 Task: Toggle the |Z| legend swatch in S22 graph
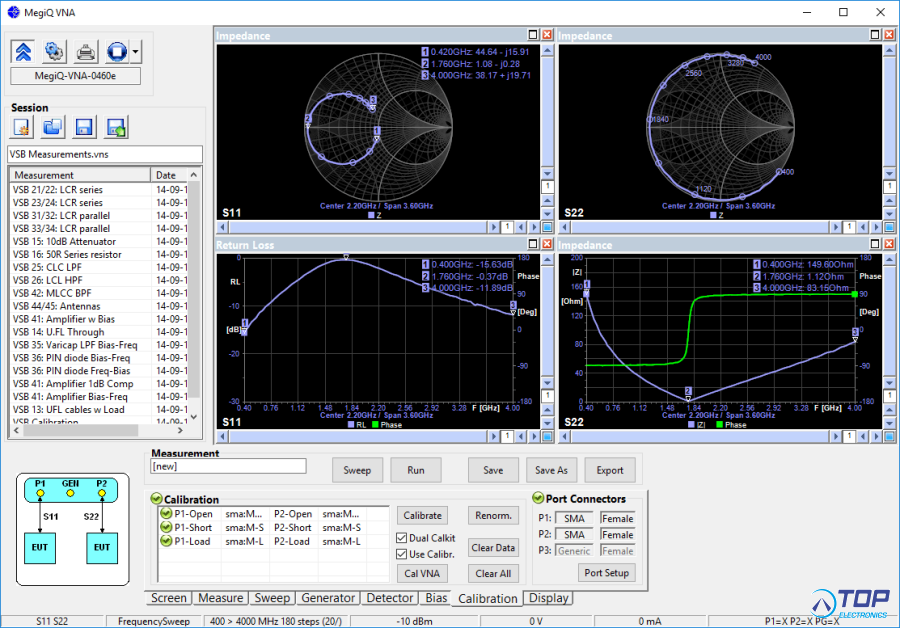click(691, 425)
